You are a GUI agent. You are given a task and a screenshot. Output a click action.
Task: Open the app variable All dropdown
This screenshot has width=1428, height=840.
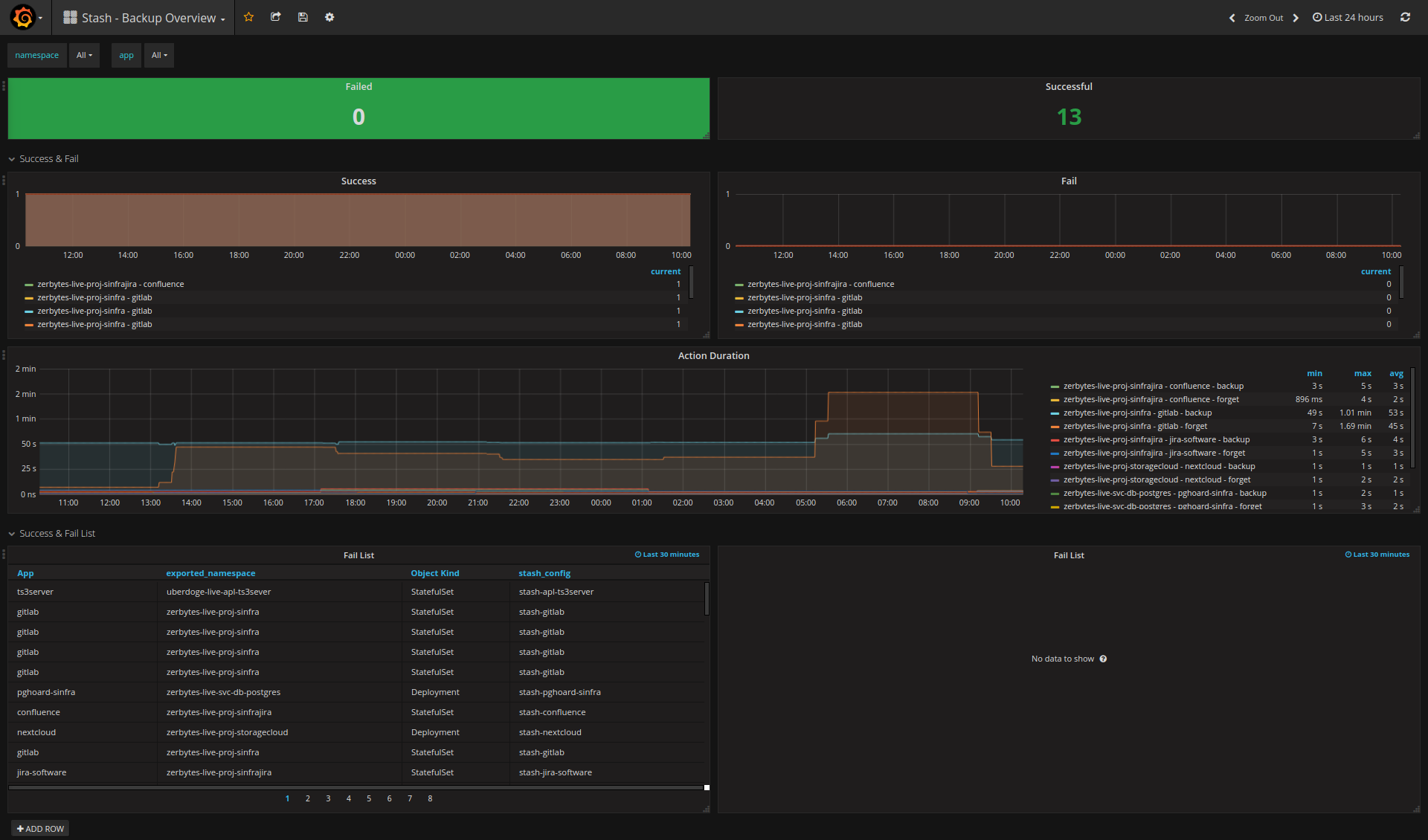point(159,55)
